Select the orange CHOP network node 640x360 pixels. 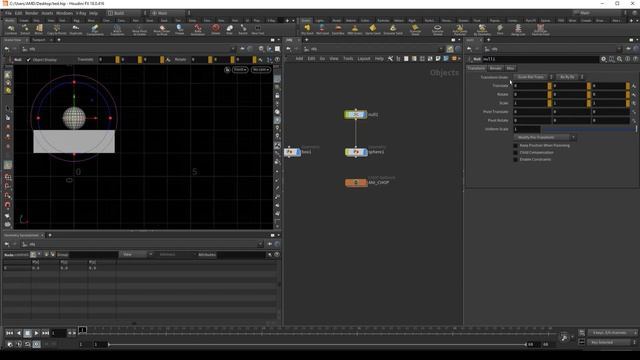point(356,182)
